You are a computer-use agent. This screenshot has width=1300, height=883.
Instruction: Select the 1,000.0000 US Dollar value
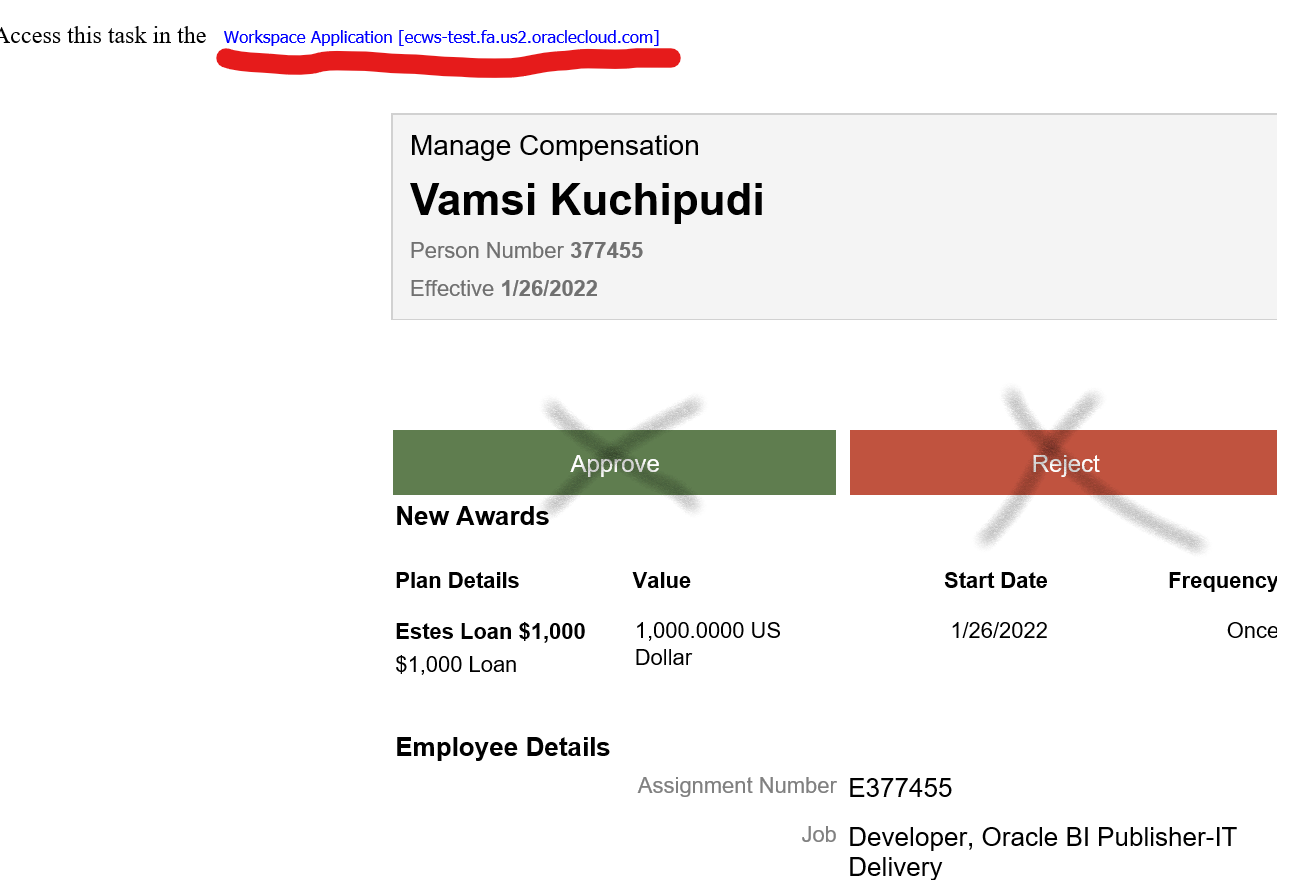click(x=707, y=643)
